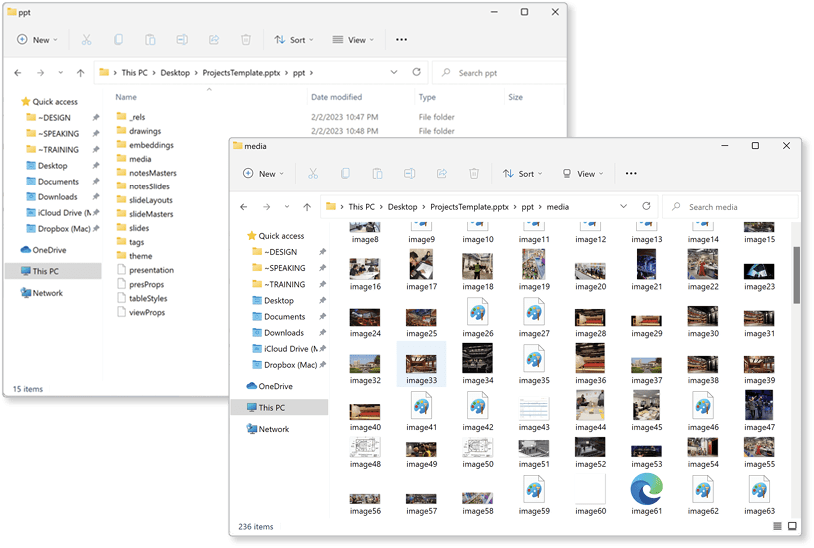Screen dimensions: 814x548
Task: Select the _rels folder in ppt window
Action: [131, 117]
